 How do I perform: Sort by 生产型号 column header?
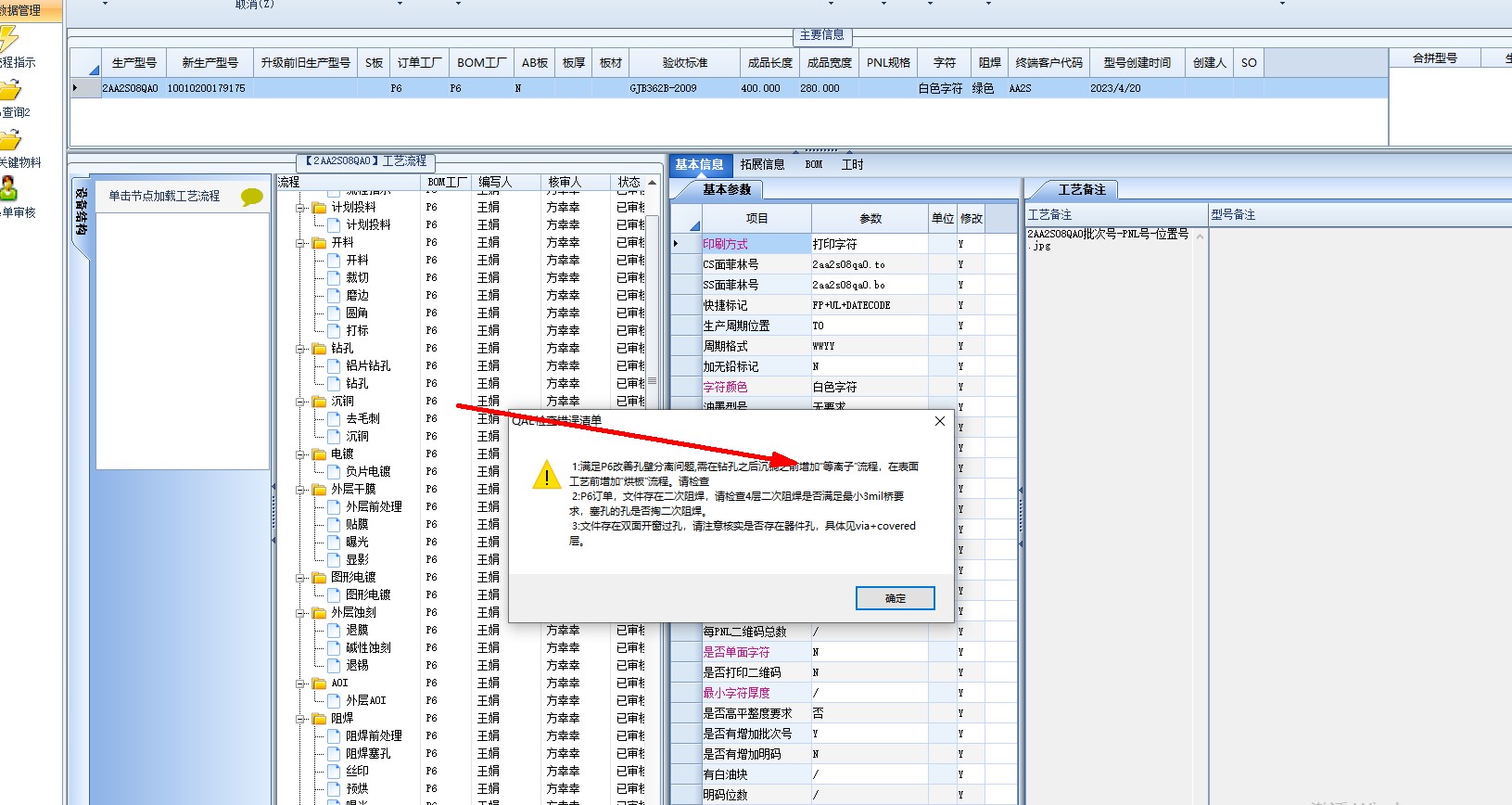tap(134, 63)
